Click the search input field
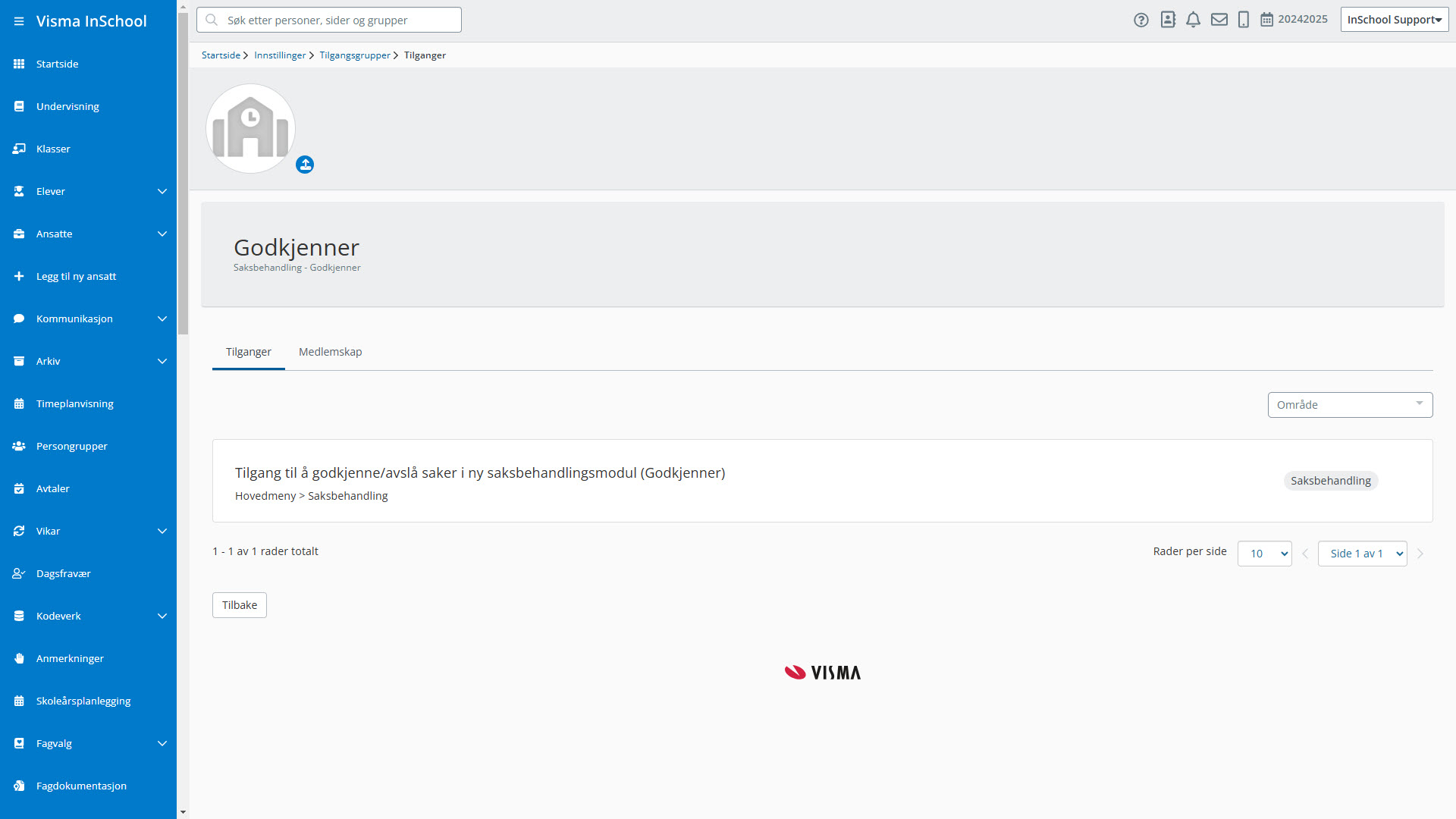This screenshot has width=1456, height=819. (x=329, y=20)
